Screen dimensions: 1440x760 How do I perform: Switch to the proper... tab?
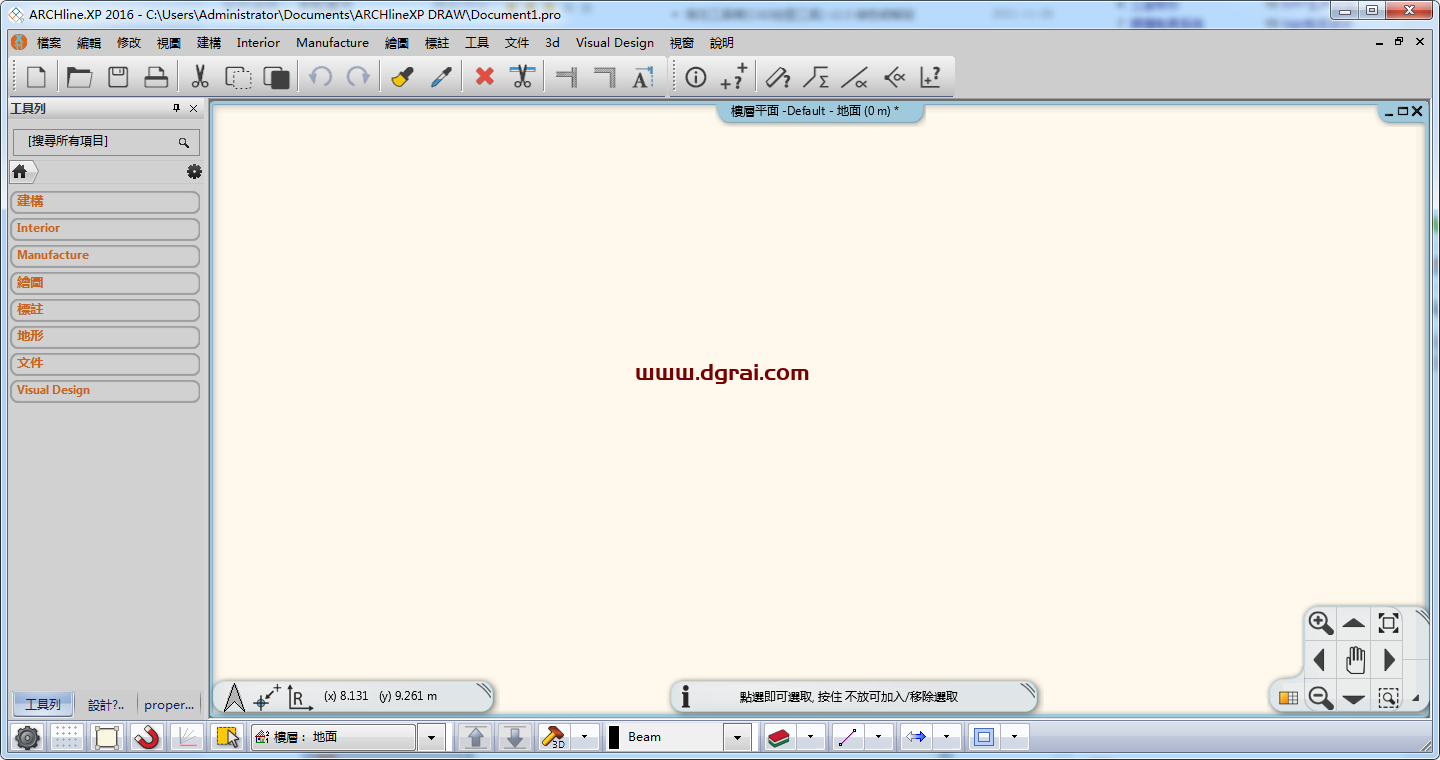169,704
